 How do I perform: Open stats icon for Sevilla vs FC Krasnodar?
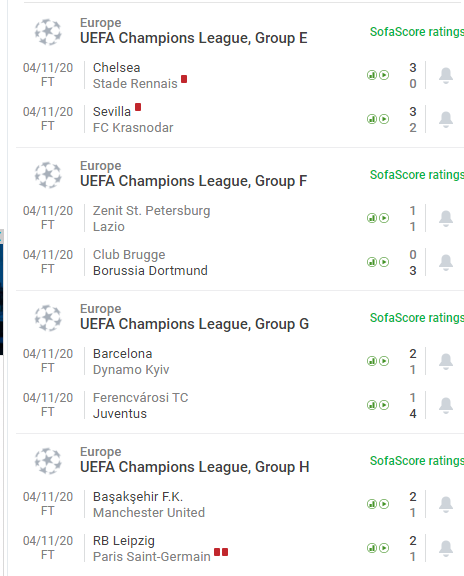tap(372, 119)
